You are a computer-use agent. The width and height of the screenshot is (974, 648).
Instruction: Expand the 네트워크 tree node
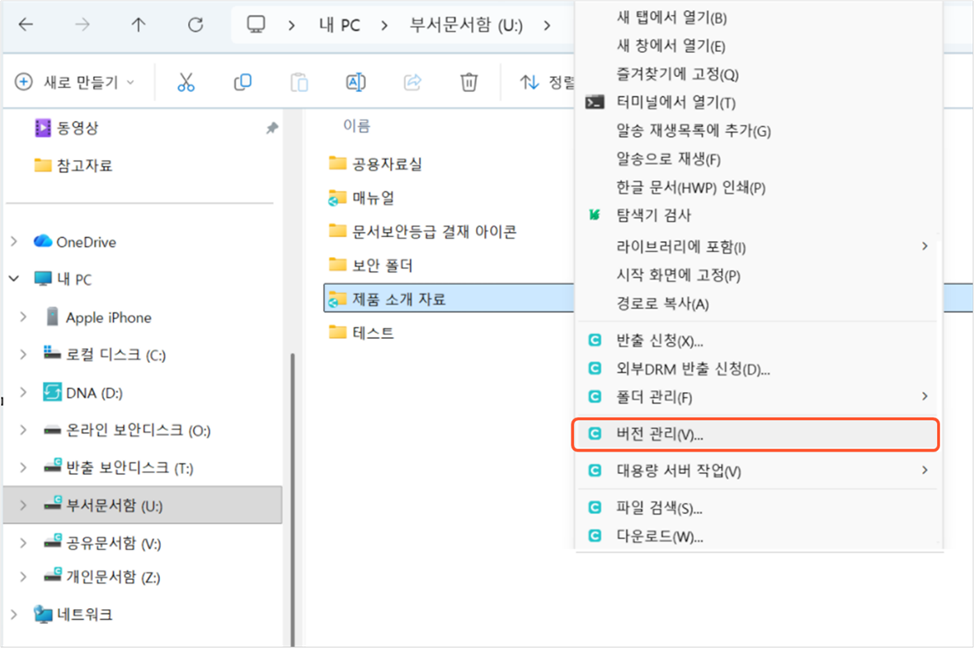click(14, 614)
